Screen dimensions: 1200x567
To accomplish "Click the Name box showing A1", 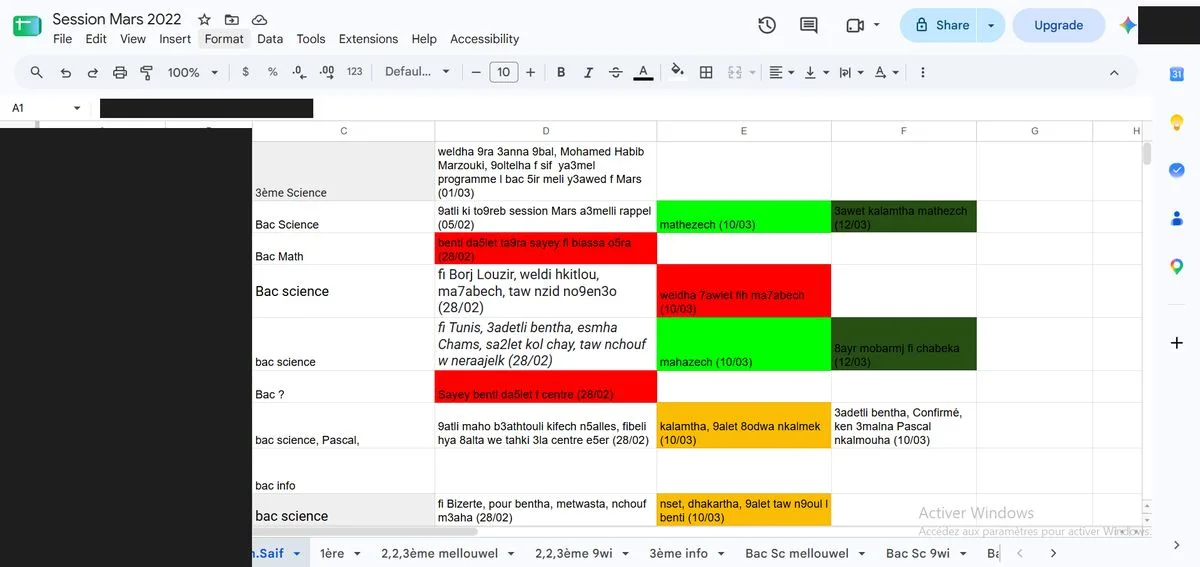I will point(35,108).
